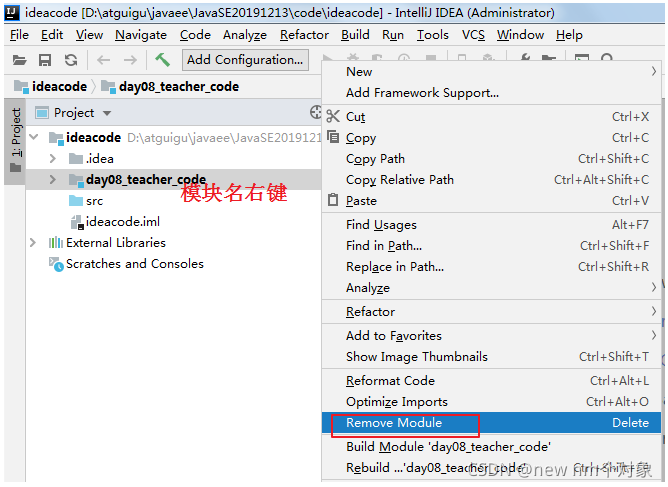Choose Paste from context menu
The width and height of the screenshot is (668, 487).
click(x=491, y=201)
